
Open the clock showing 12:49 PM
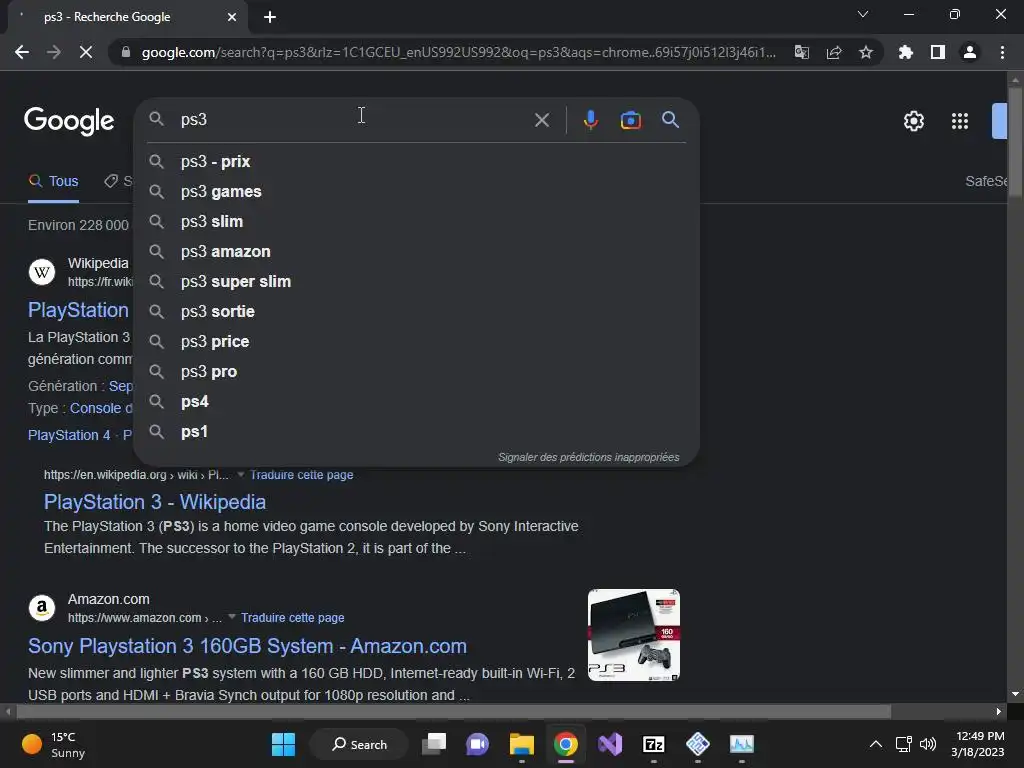[x=977, y=744]
